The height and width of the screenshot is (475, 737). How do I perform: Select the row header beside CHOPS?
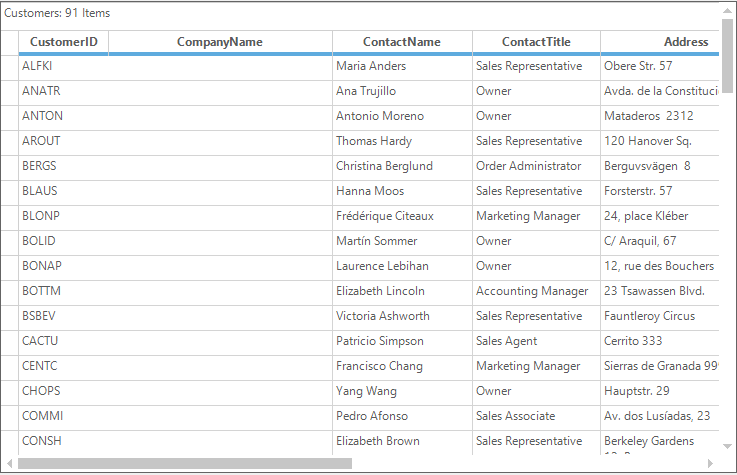click(x=9, y=391)
